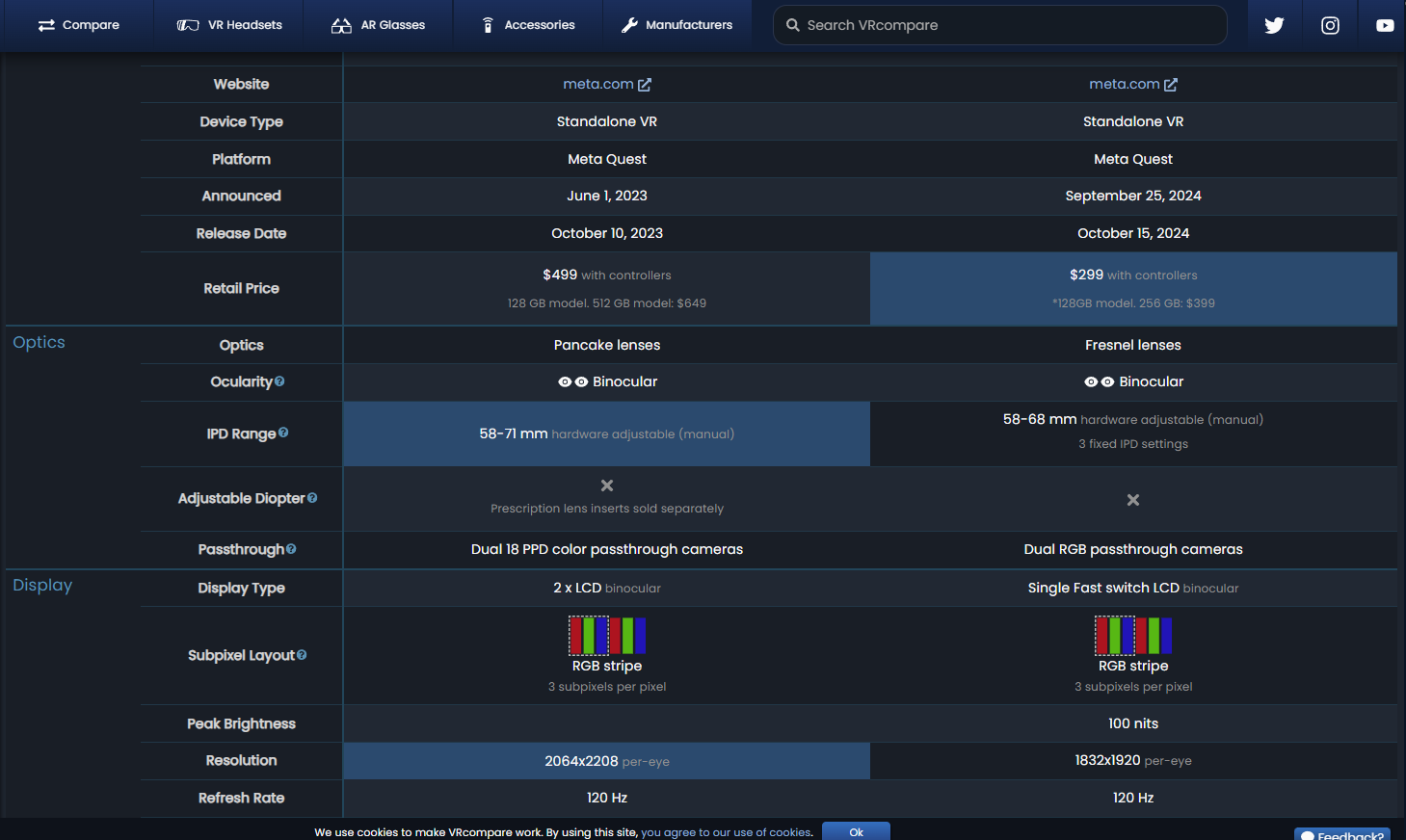Open the Compare menu
The image size is (1406, 840).
[78, 25]
